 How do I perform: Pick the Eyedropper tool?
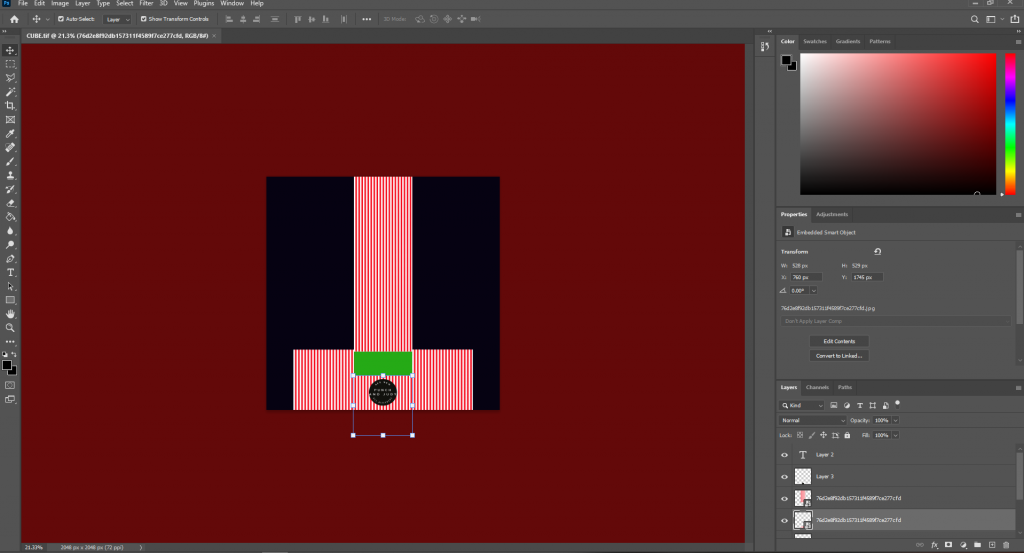(10, 133)
